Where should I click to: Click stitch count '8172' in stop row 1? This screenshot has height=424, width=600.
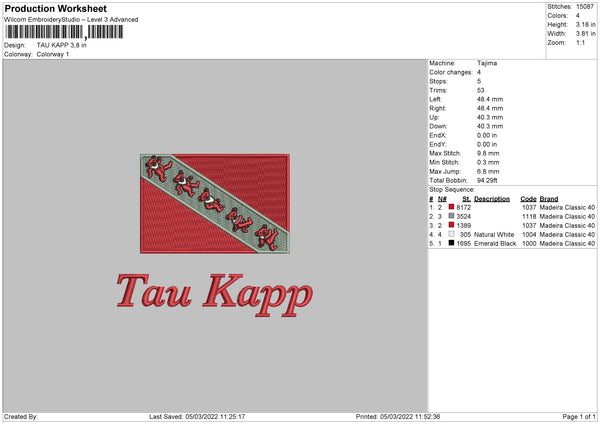pos(463,207)
